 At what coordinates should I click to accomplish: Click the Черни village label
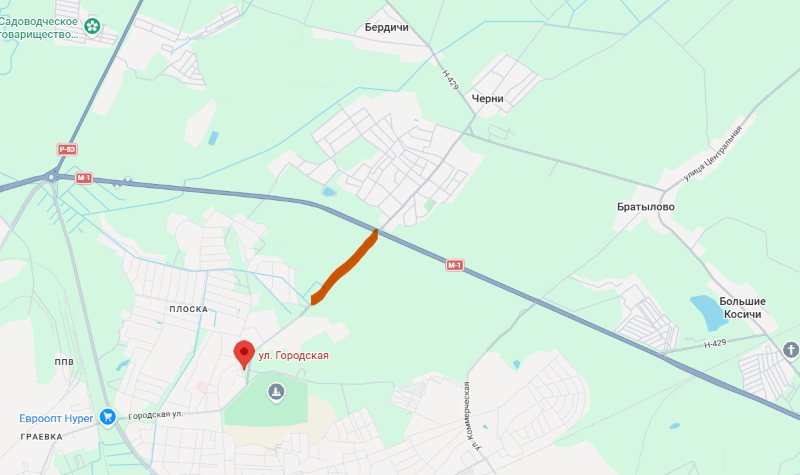click(487, 98)
